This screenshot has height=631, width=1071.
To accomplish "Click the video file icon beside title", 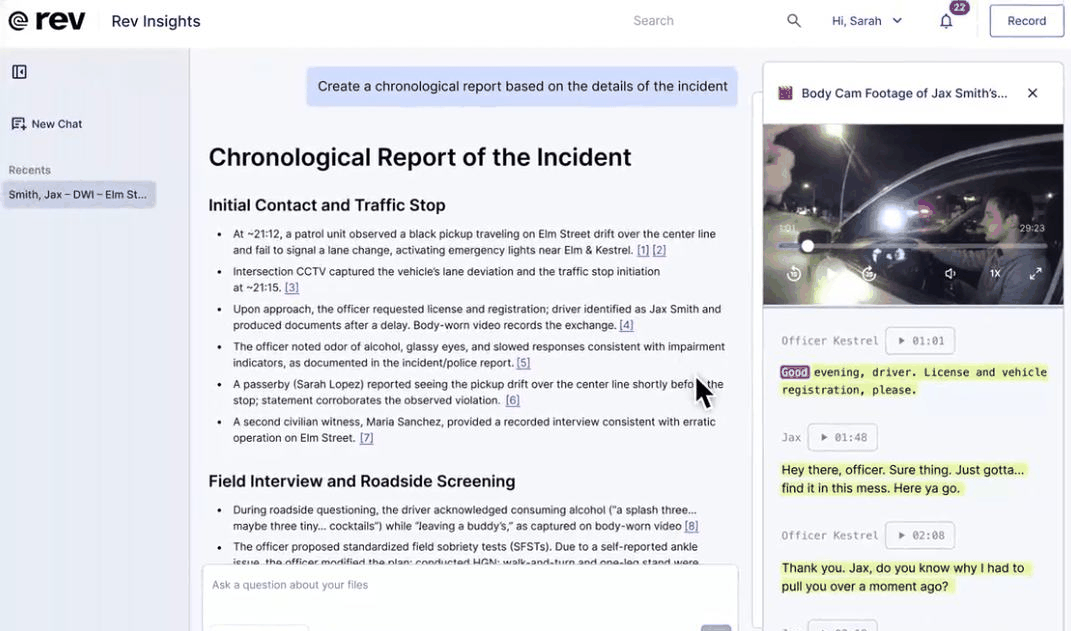I will point(785,93).
